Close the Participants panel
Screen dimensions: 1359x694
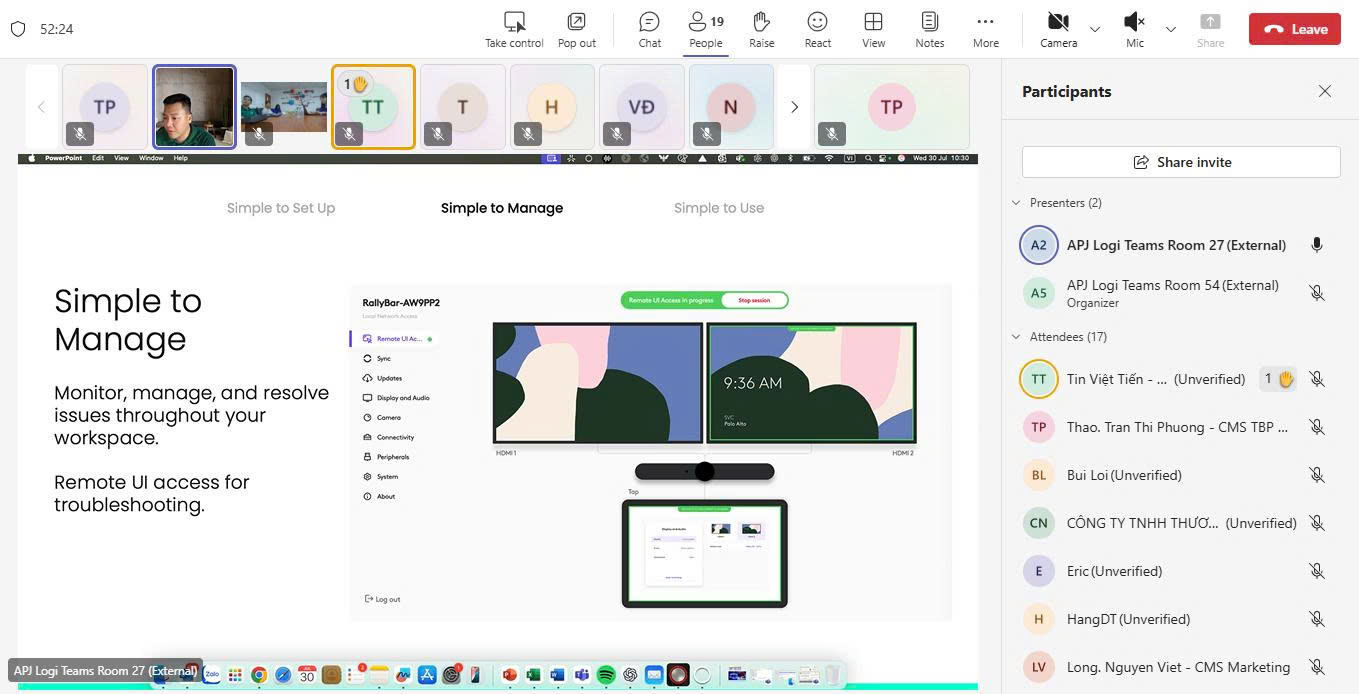(1325, 91)
